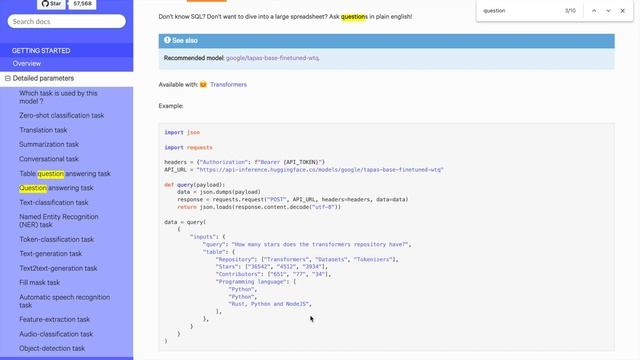Click the "query" question string line
The width and height of the screenshot is (640, 360).
point(307,244)
